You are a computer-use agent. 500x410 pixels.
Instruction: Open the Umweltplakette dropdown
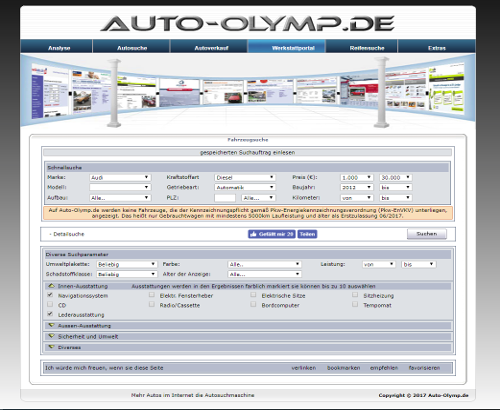[x=127, y=264]
